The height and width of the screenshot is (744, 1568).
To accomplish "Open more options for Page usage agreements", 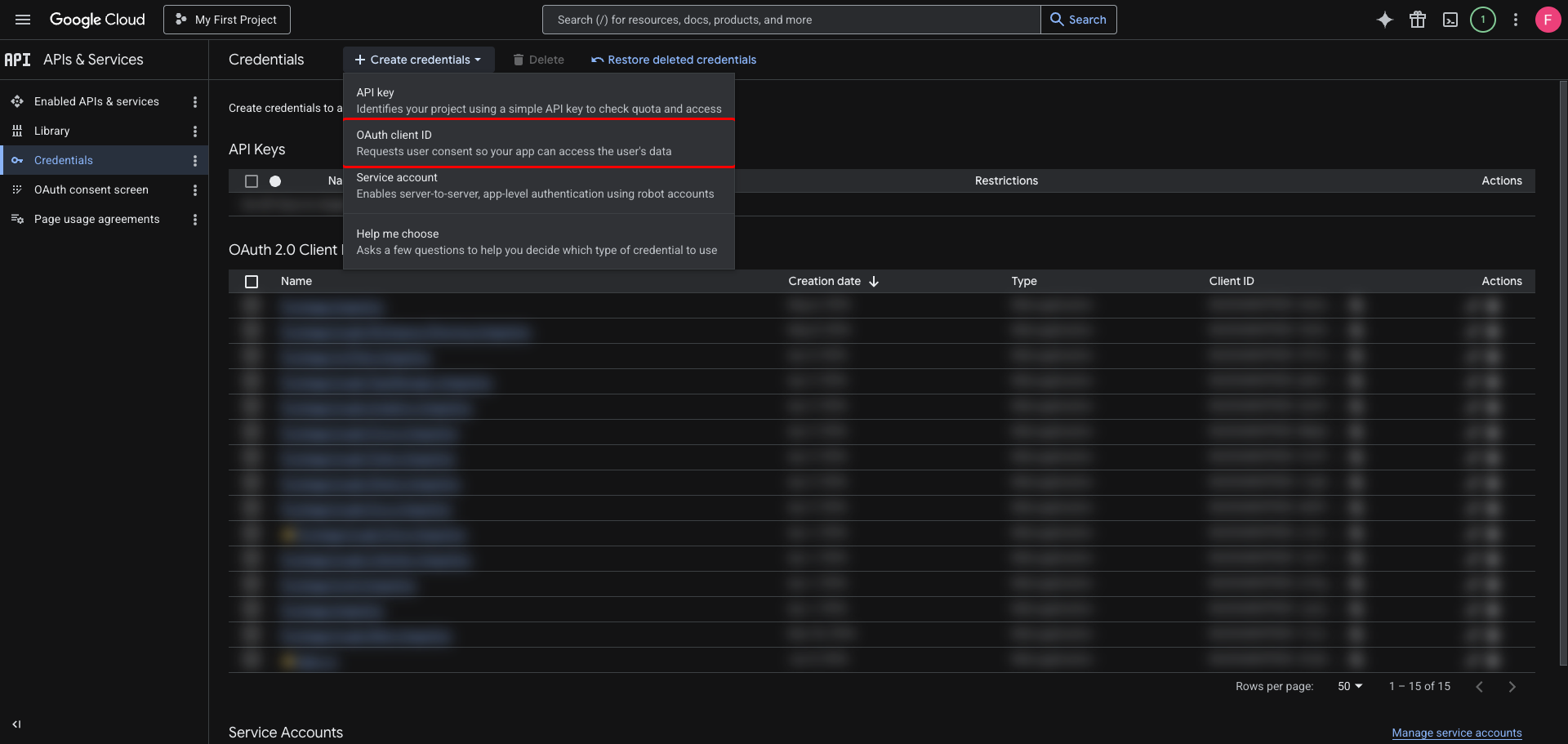I will pyautogui.click(x=194, y=219).
